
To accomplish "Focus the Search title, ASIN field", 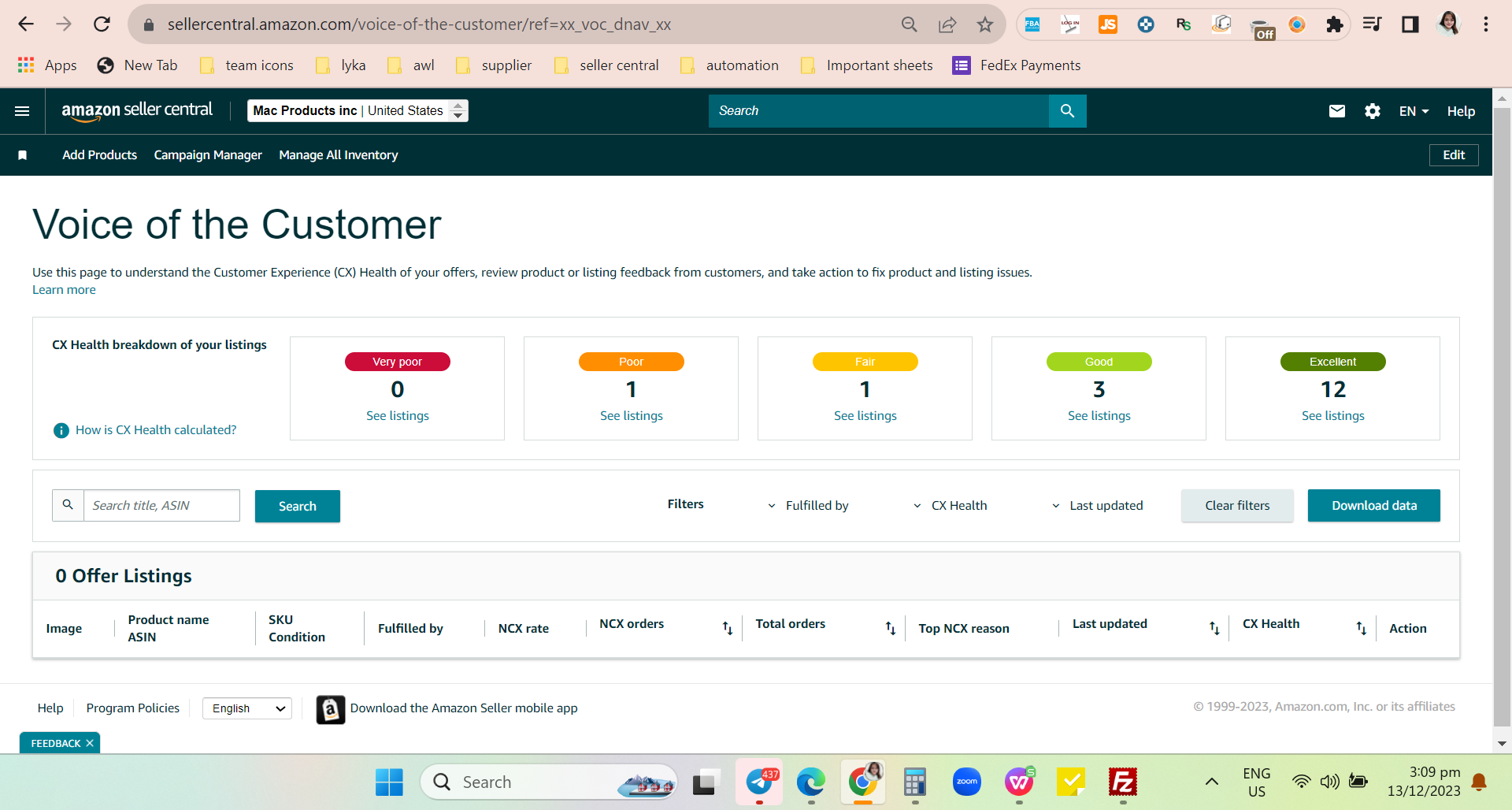I will coord(161,506).
